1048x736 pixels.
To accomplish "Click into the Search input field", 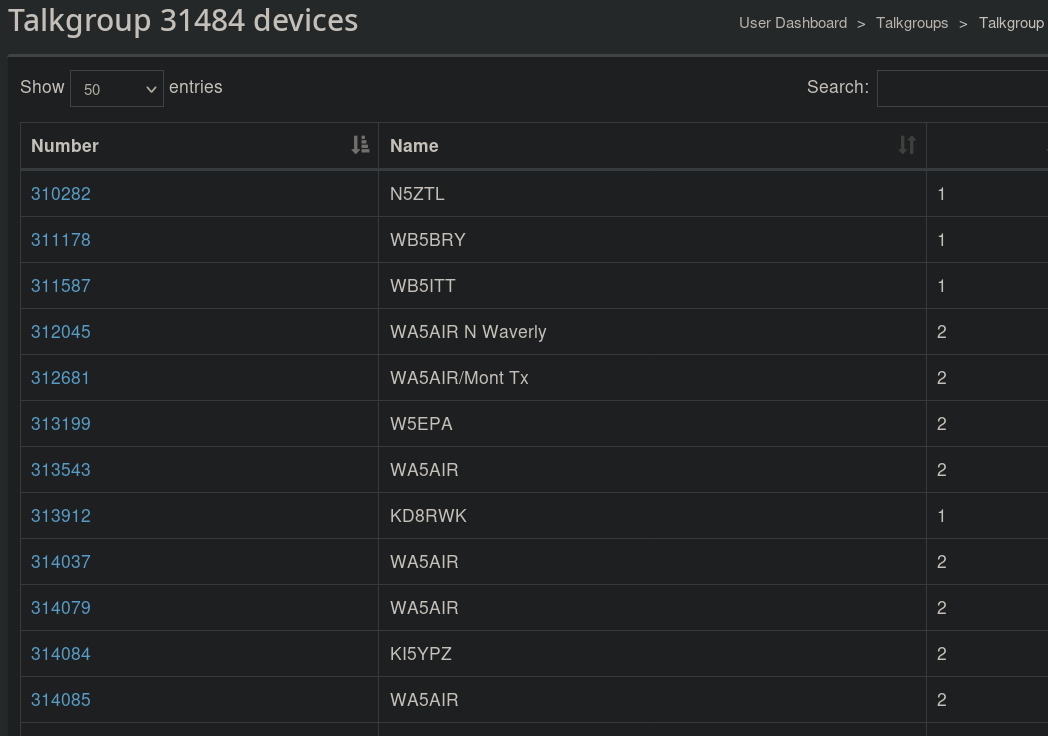I will point(962,88).
